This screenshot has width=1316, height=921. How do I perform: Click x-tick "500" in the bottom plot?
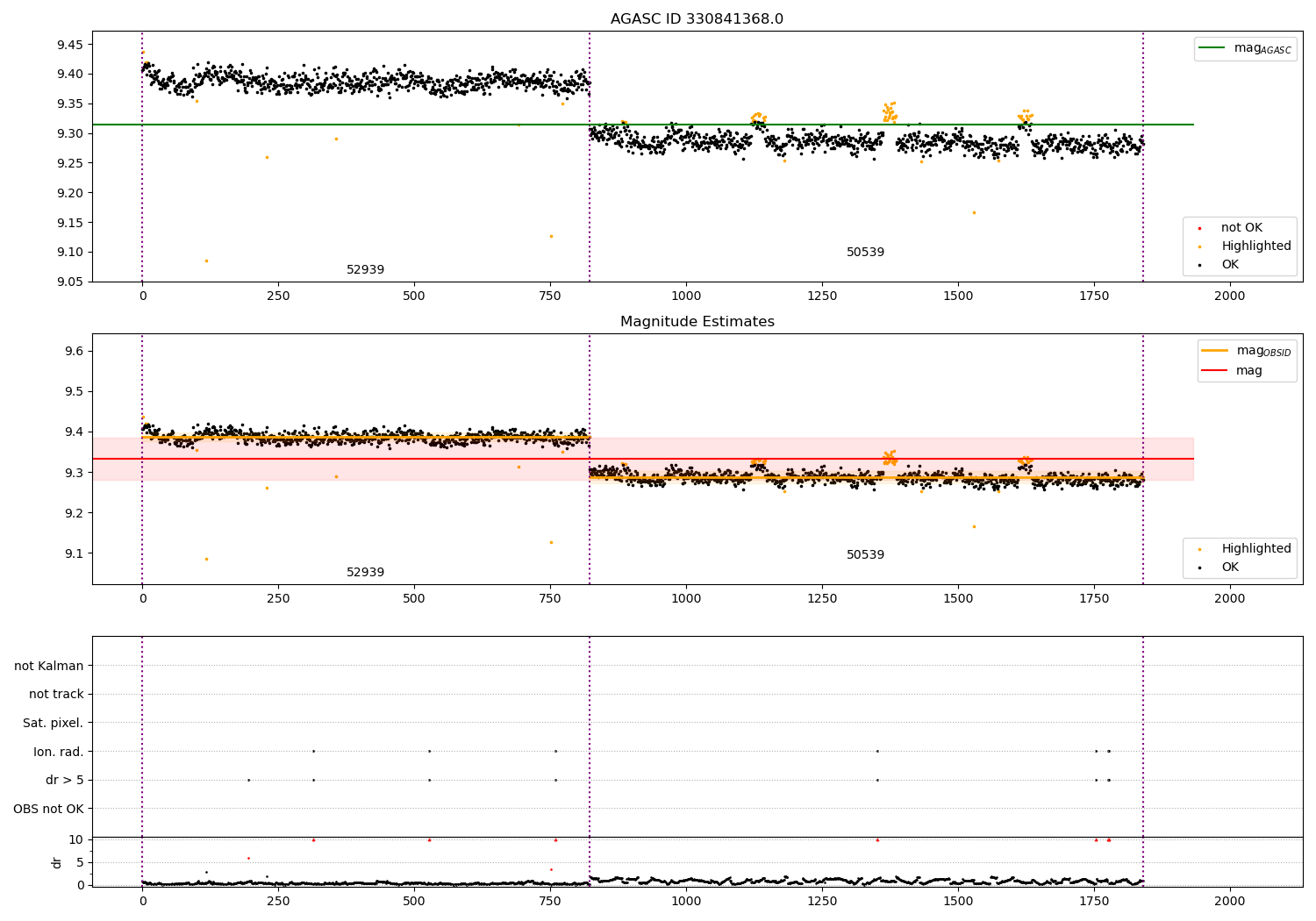[414, 901]
